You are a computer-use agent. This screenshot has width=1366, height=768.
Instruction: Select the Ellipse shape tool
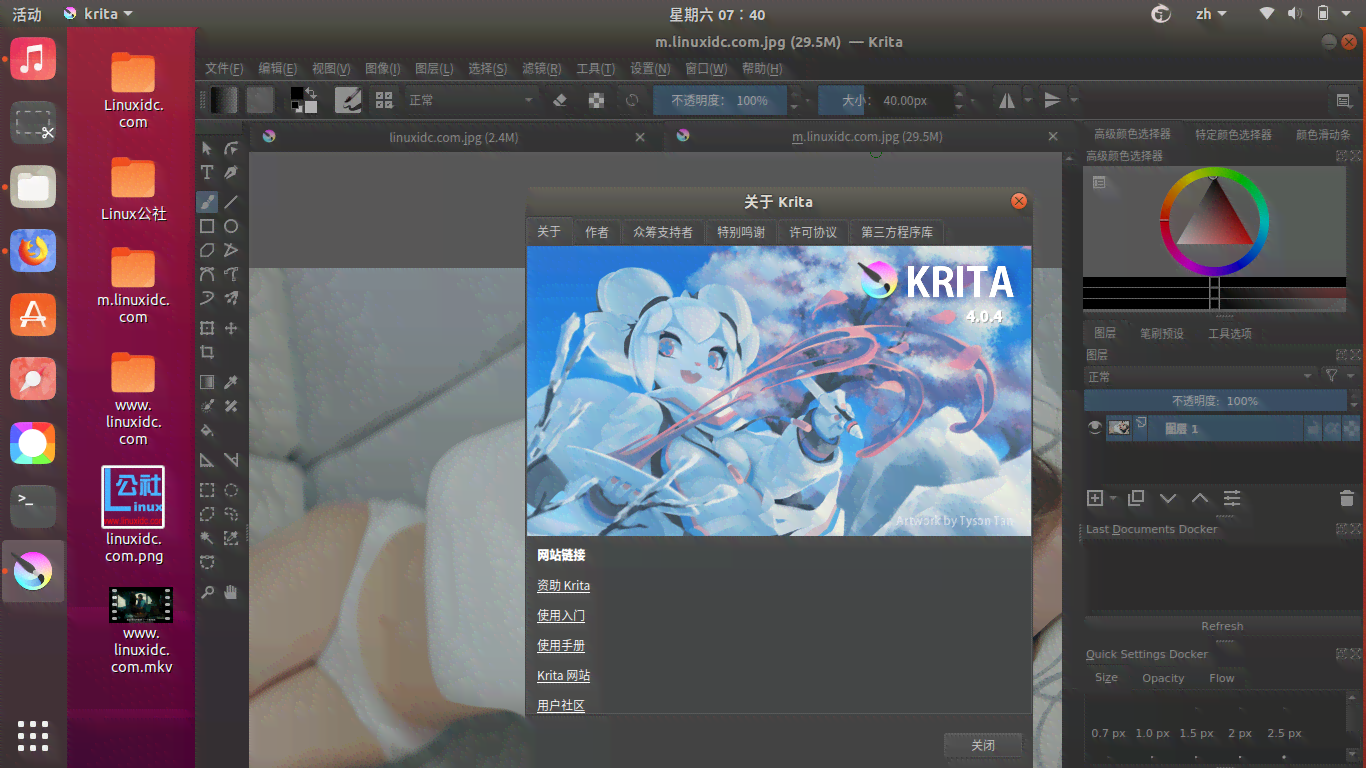(x=231, y=226)
